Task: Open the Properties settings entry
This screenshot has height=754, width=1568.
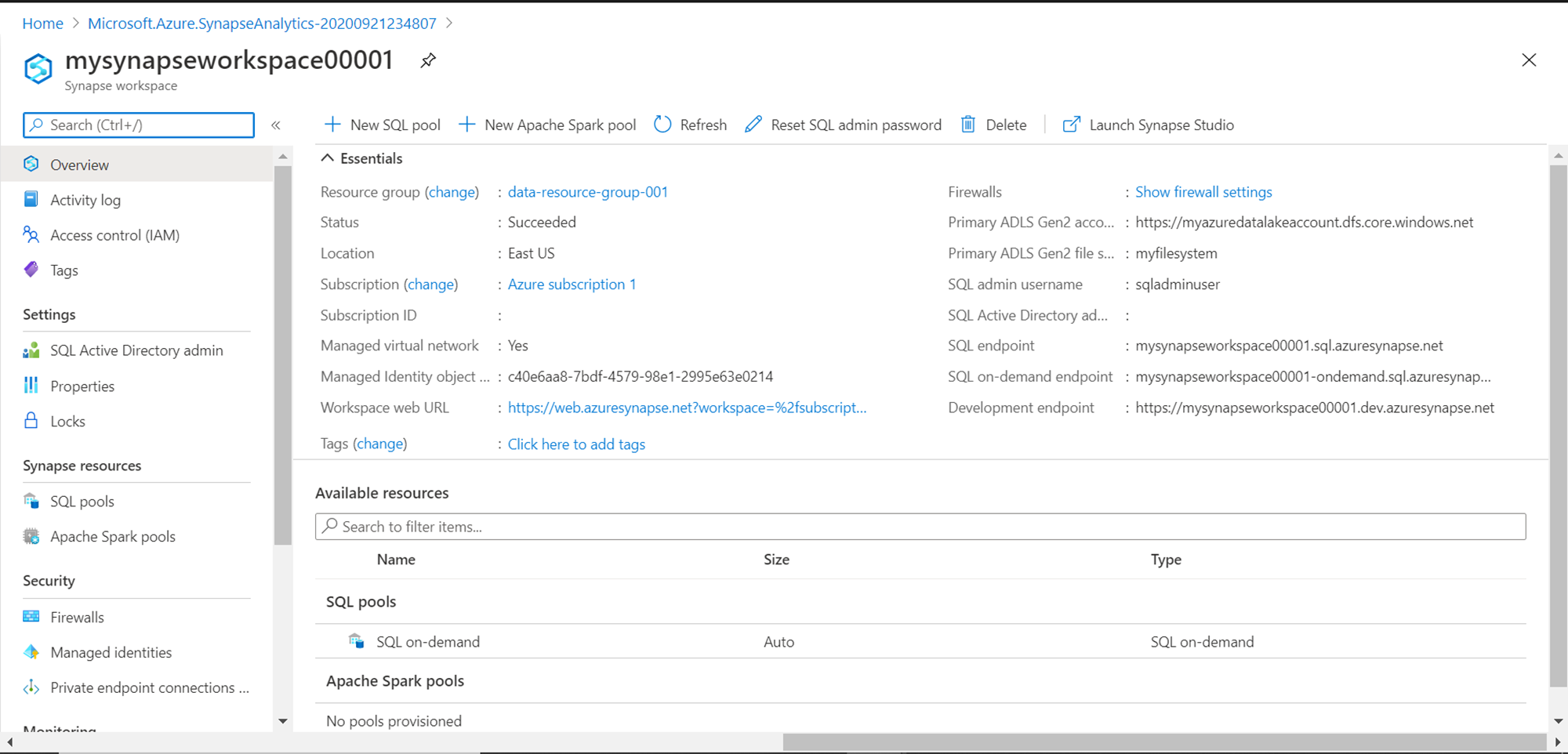Action: 82,386
